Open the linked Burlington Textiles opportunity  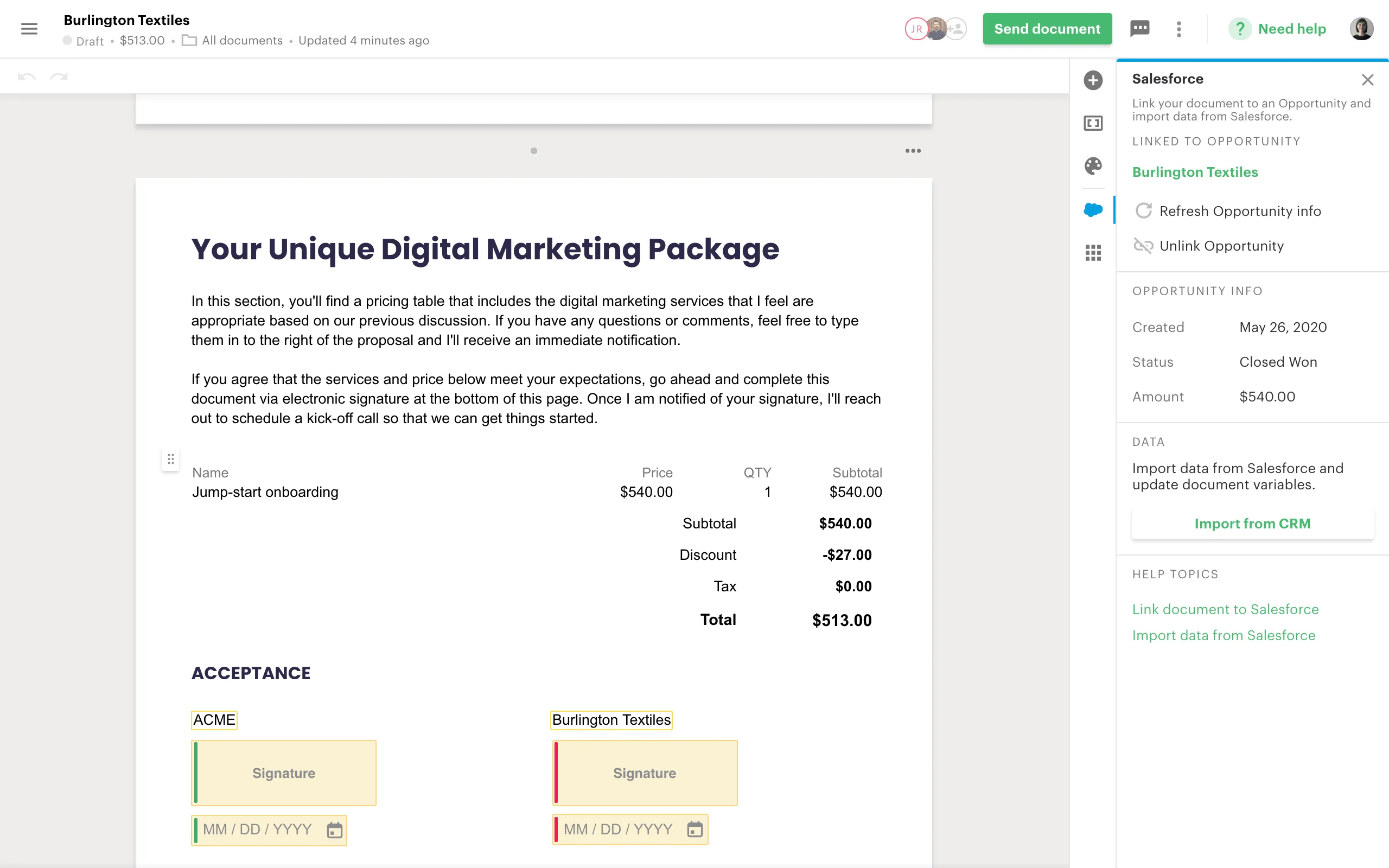[1195, 172]
